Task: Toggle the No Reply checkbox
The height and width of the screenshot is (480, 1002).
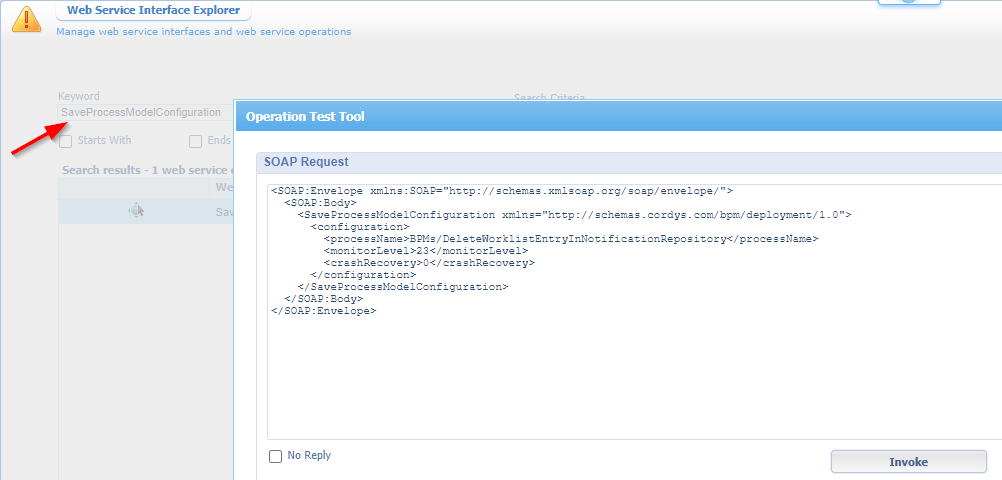Action: coord(276,456)
